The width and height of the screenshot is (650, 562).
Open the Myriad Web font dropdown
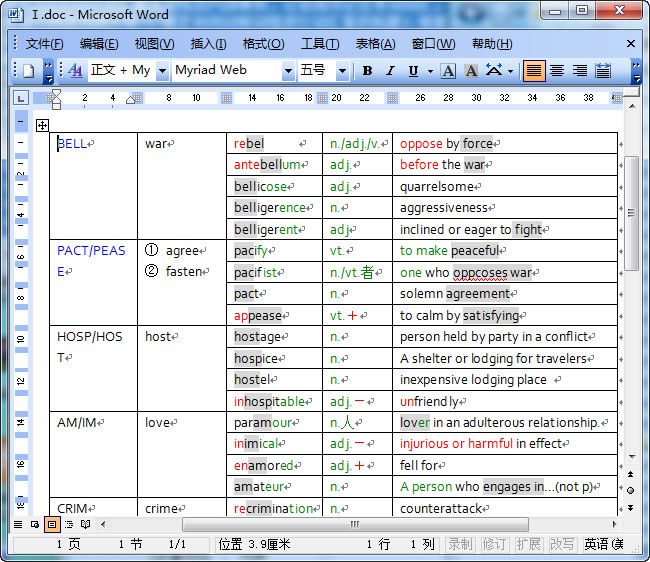[x=286, y=71]
